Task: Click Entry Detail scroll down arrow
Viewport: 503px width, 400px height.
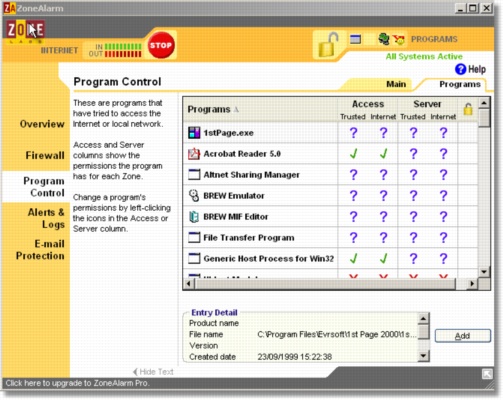Action: 423,355
